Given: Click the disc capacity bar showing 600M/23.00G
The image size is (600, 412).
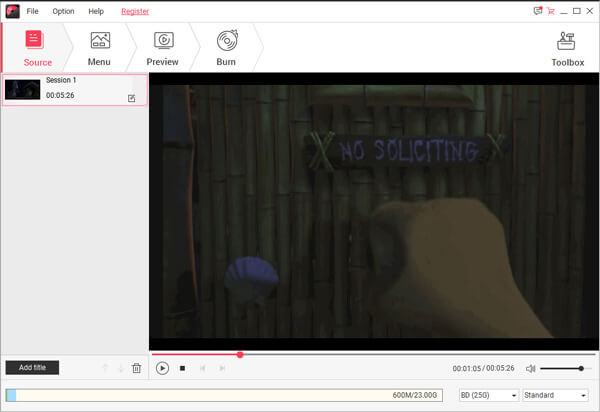Looking at the screenshot, I should pyautogui.click(x=224, y=395).
